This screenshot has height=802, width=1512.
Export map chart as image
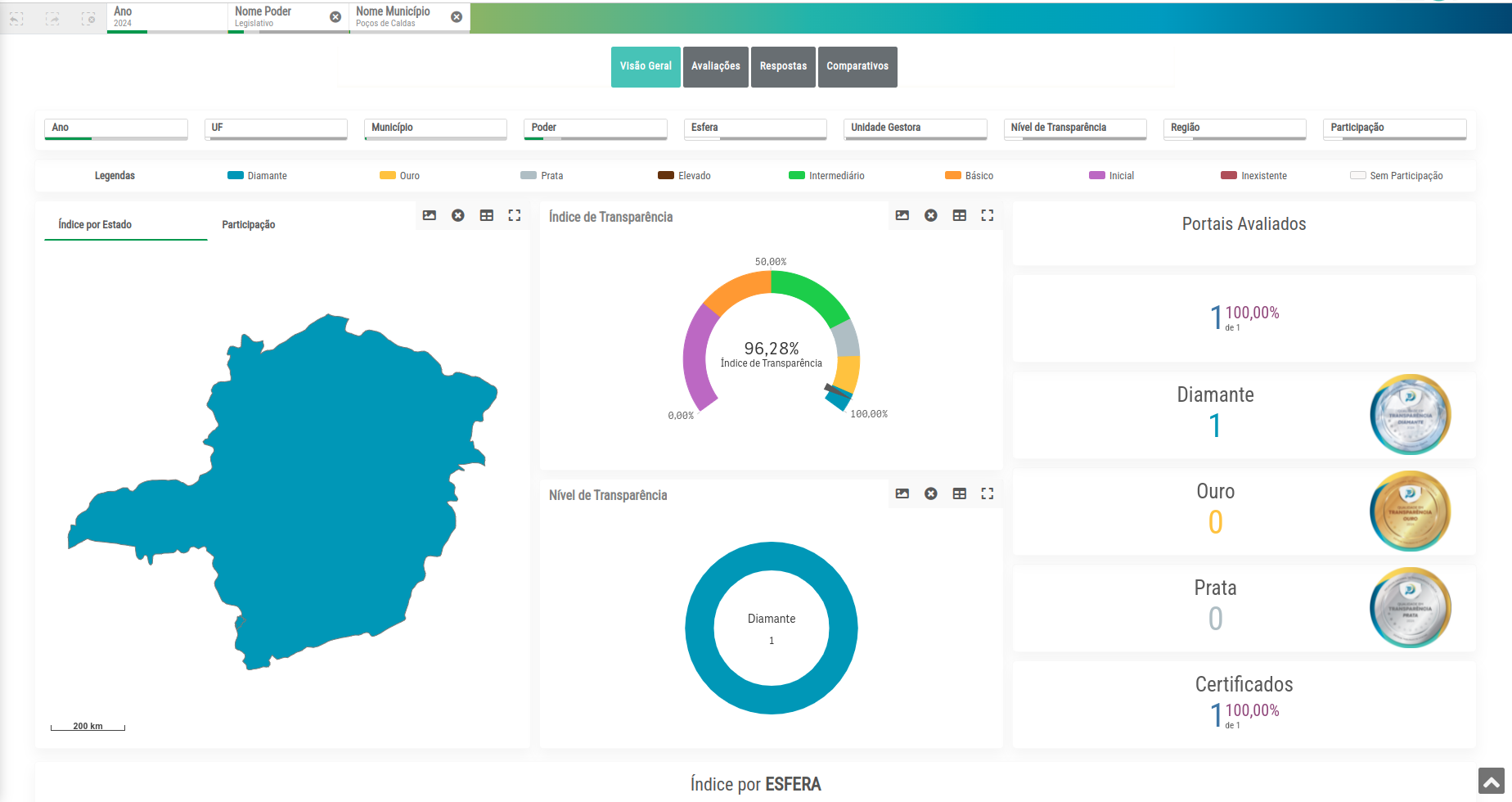coord(430,215)
